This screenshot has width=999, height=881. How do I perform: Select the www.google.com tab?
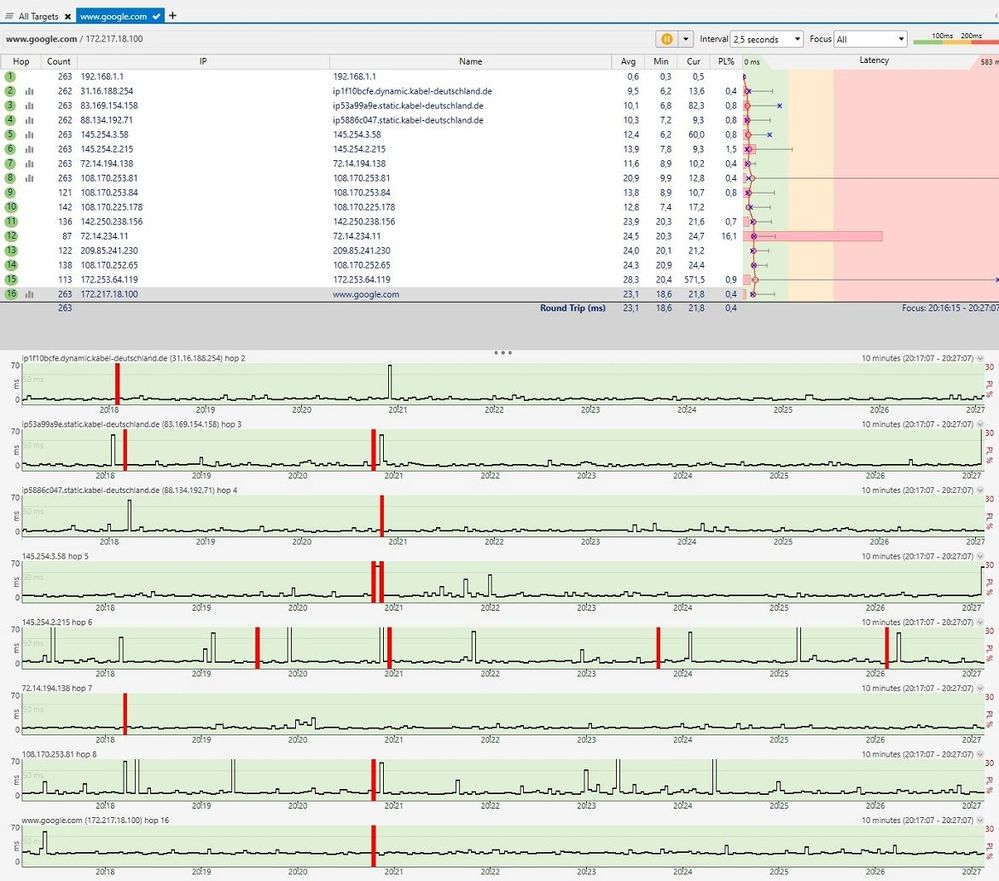(113, 16)
